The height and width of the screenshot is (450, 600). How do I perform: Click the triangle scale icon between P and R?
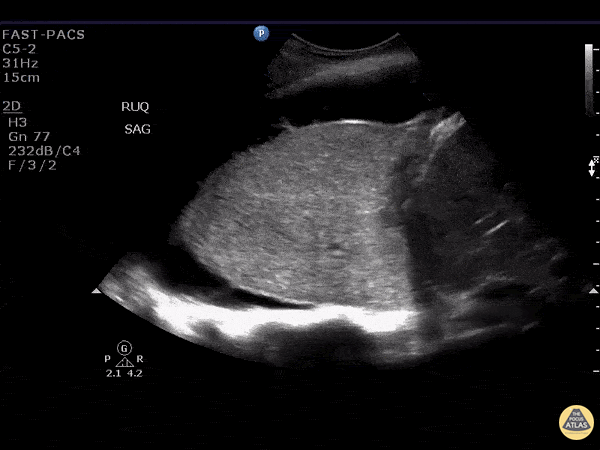[x=124, y=362]
